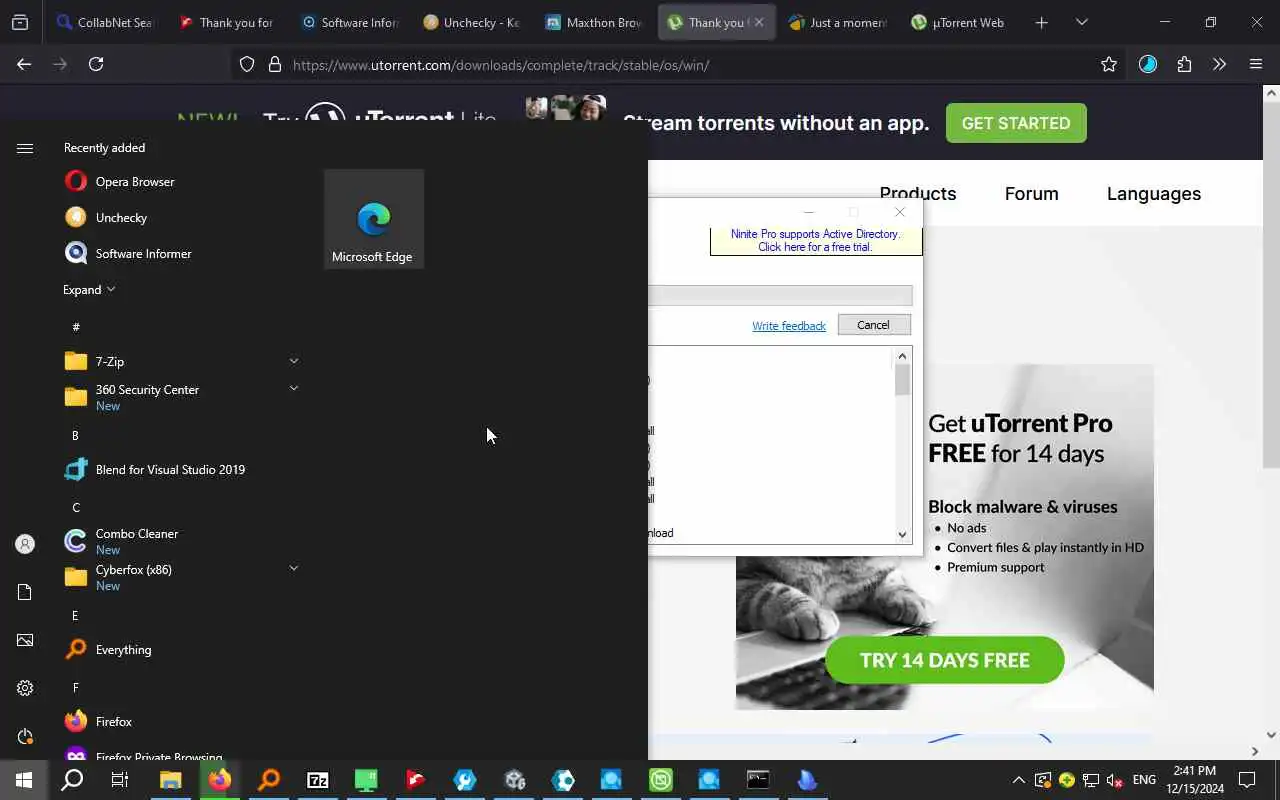The width and height of the screenshot is (1280, 800).
Task: Bookmark this page with the star icon
Action: 1108,64
